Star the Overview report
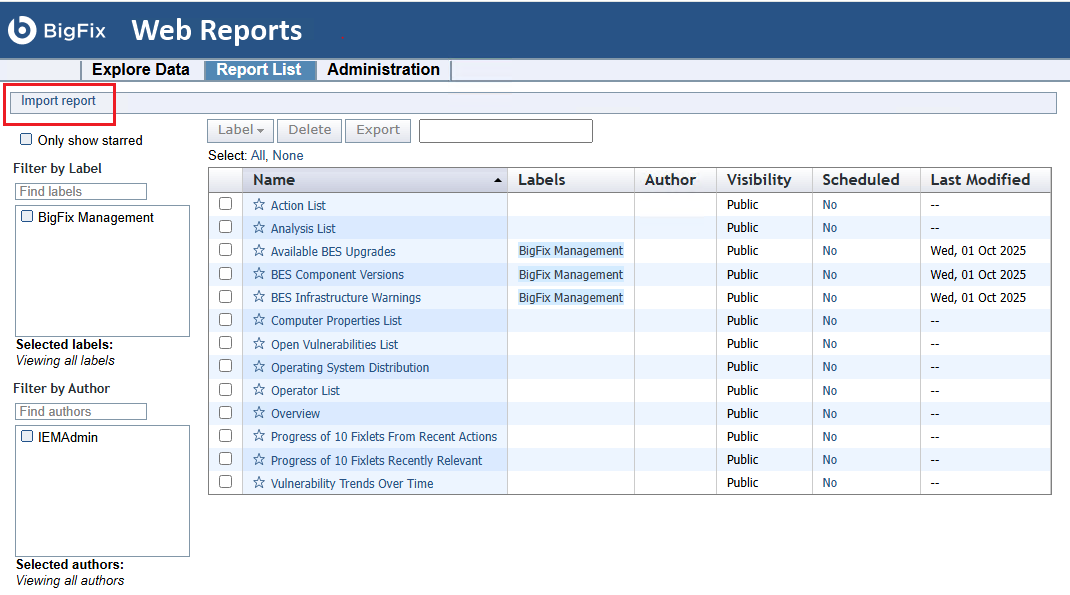The height and width of the screenshot is (595, 1070). 259,413
